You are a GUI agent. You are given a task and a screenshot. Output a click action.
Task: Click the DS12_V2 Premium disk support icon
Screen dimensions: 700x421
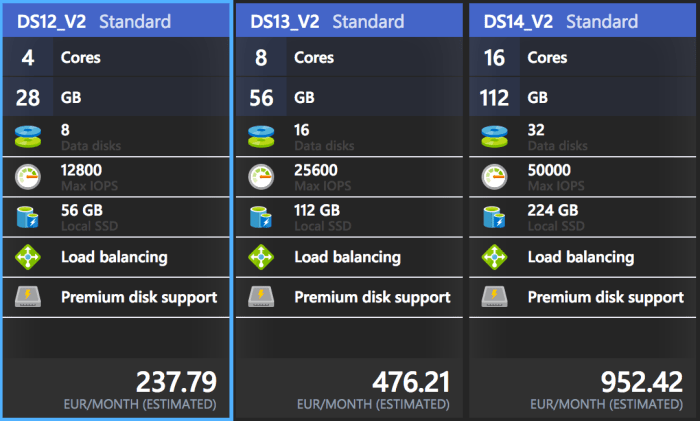pyautogui.click(x=28, y=297)
